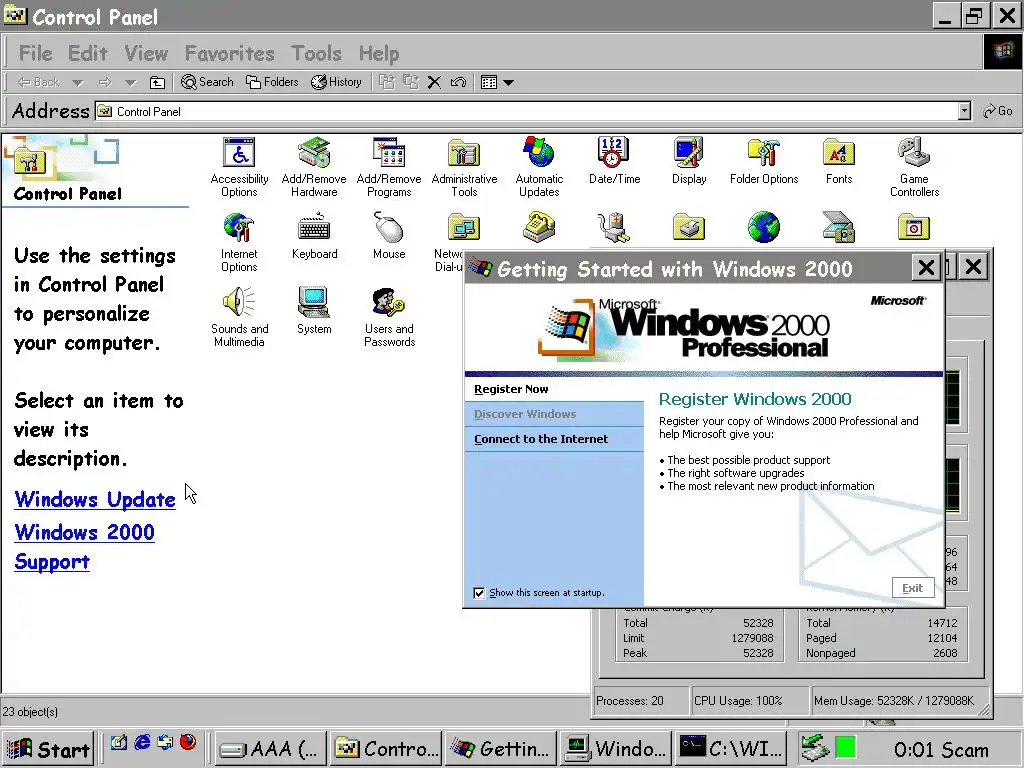Open the Edit menu

pyautogui.click(x=88, y=54)
